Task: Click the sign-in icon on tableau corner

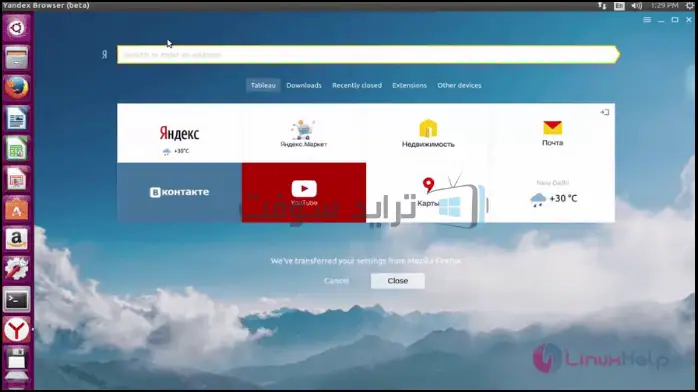Action: (x=604, y=112)
